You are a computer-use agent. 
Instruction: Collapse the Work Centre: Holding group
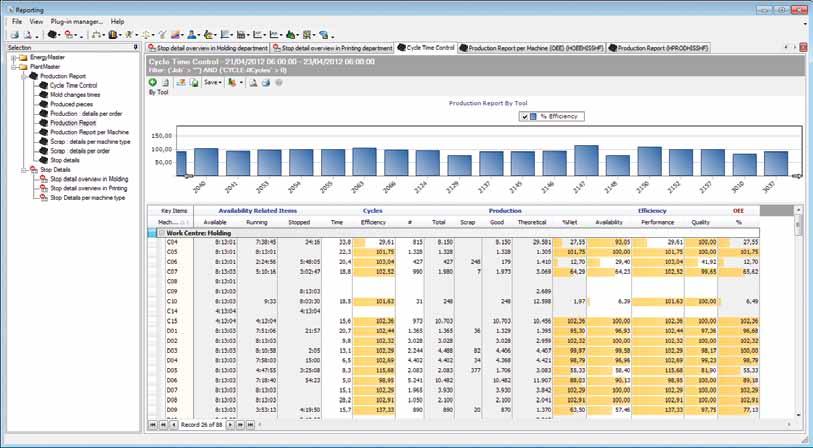(161, 233)
